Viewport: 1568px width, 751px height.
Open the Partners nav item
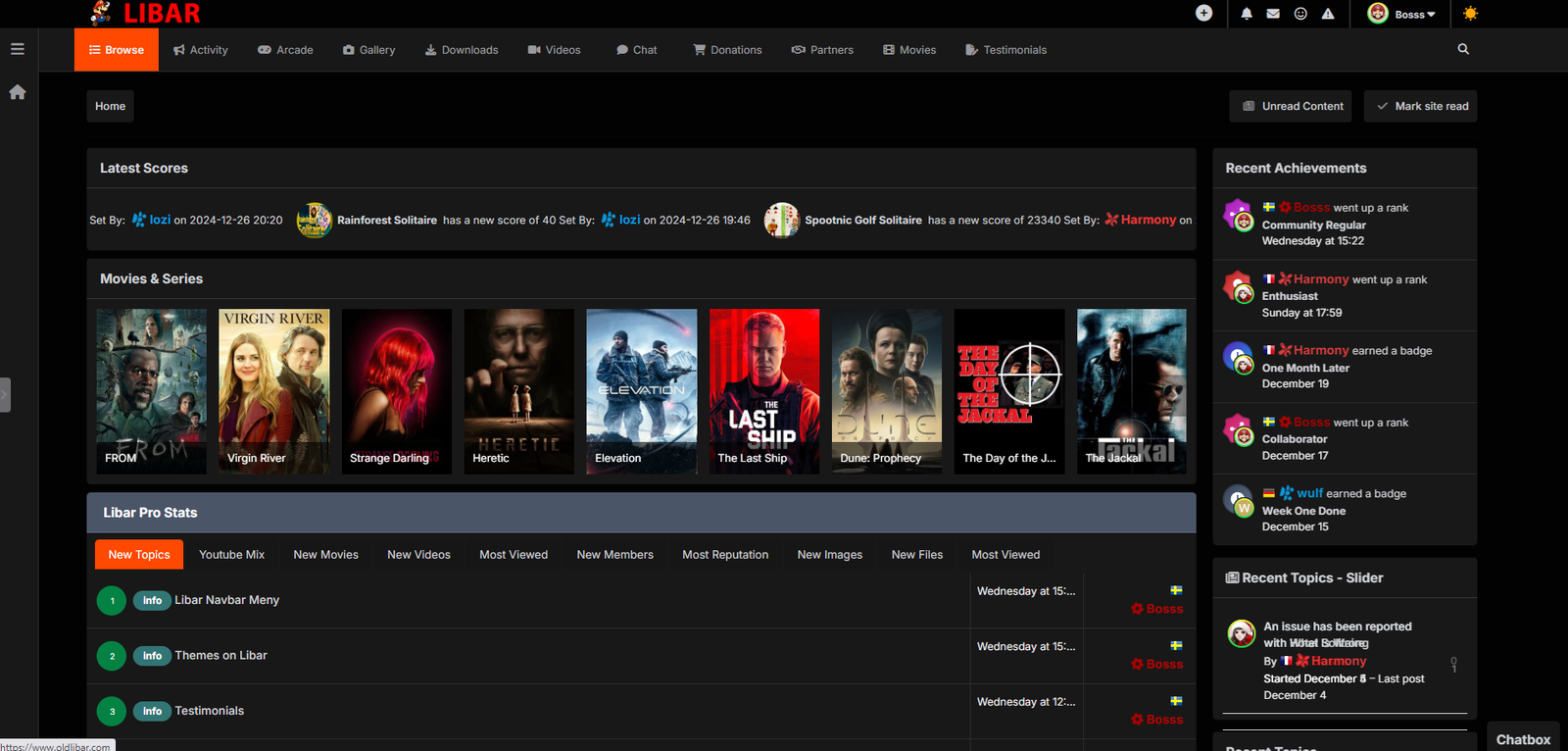823,50
